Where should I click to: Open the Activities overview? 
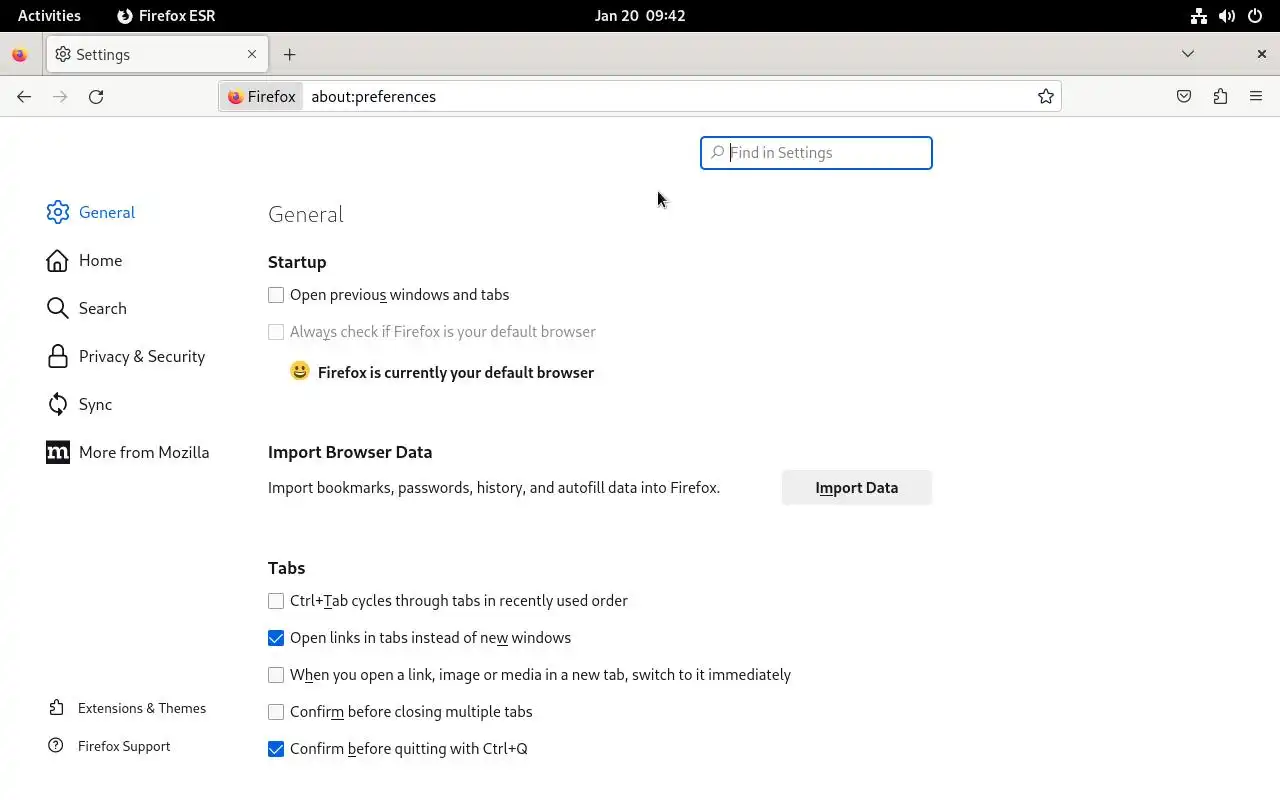tap(49, 16)
